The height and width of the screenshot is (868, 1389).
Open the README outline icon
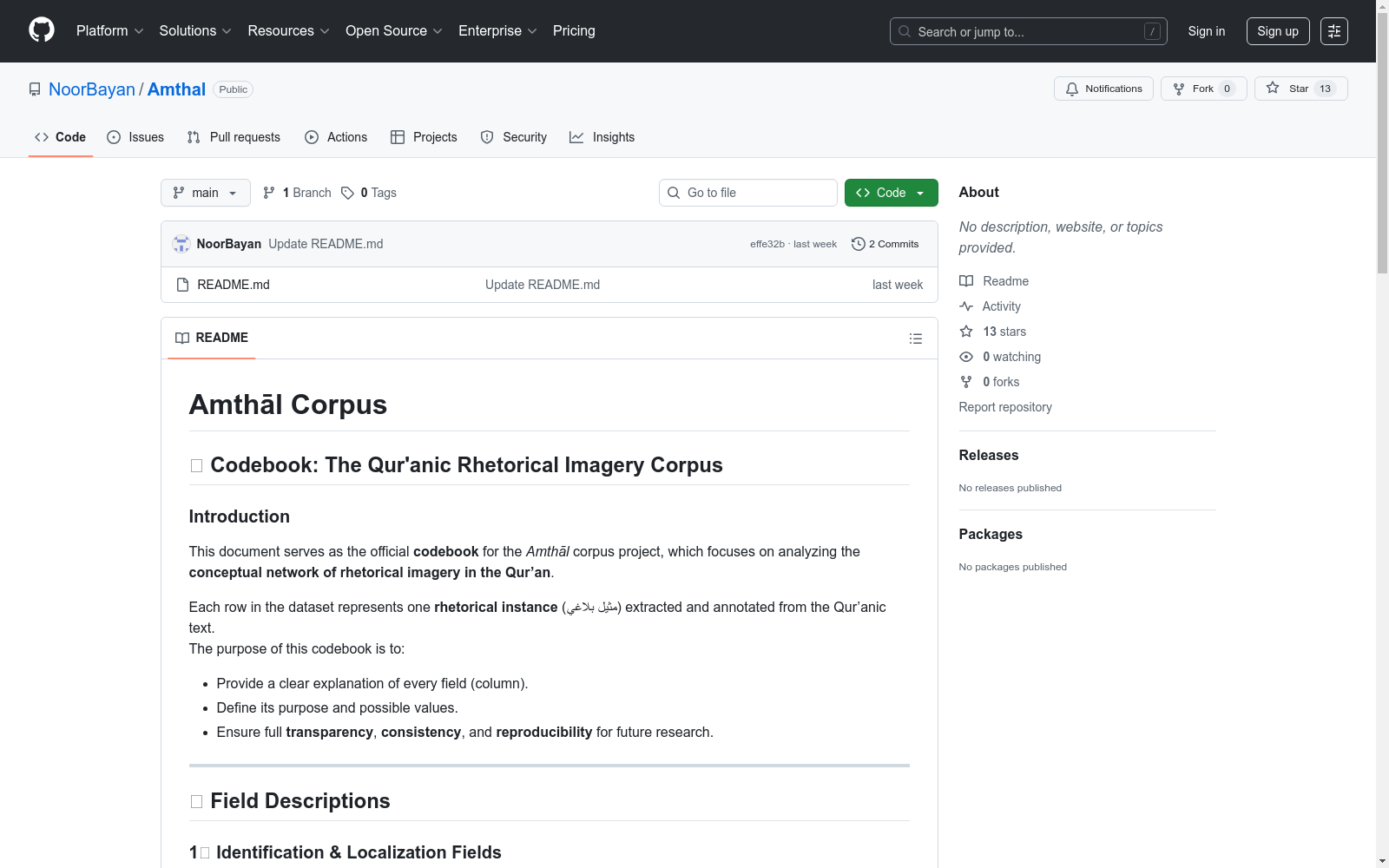tap(915, 339)
